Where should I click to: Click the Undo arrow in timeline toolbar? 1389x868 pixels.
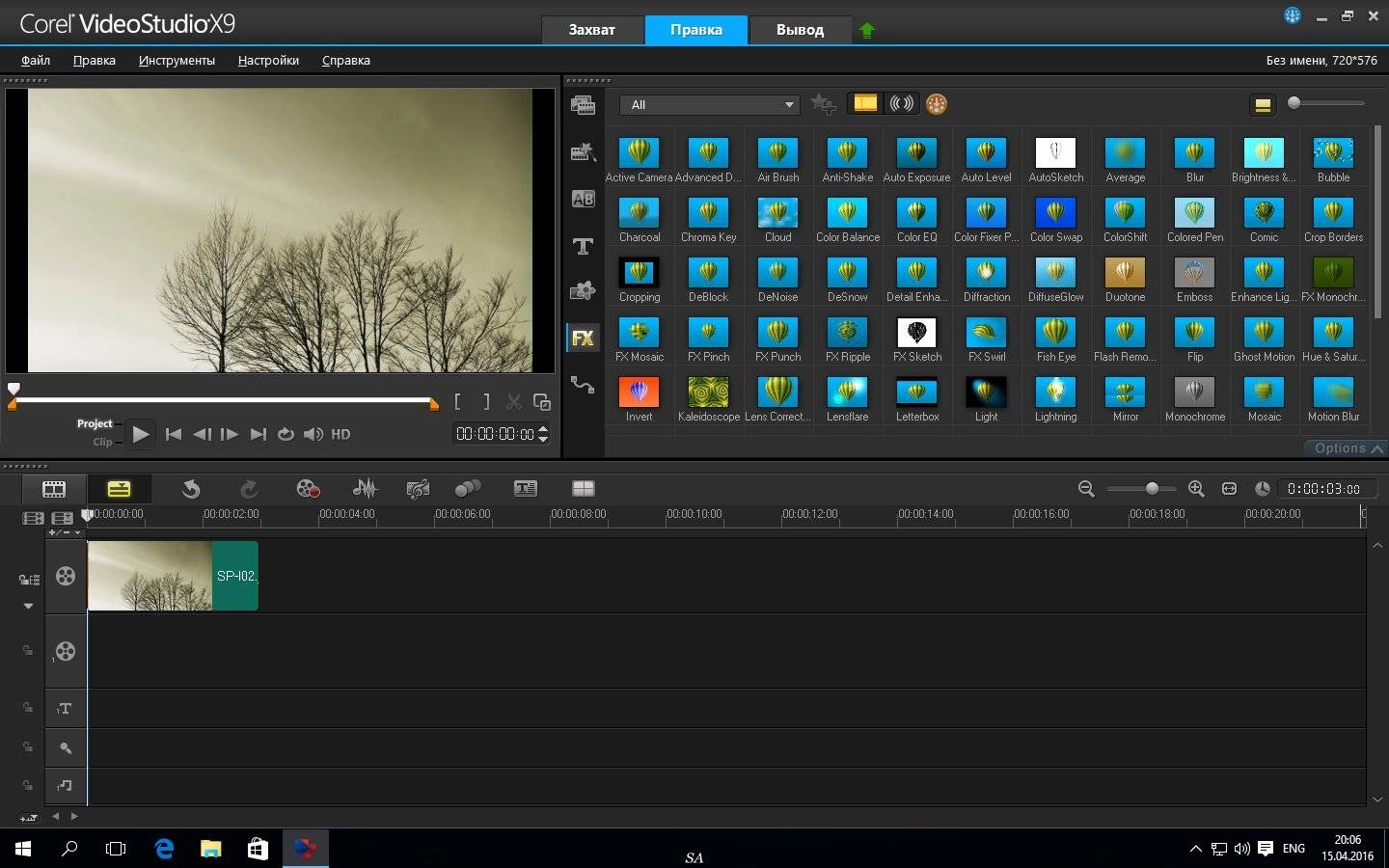pyautogui.click(x=191, y=489)
